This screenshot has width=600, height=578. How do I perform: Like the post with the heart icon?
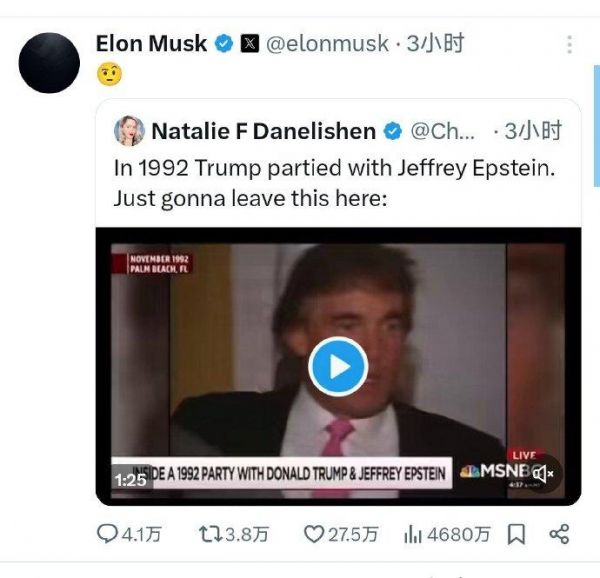(x=314, y=534)
